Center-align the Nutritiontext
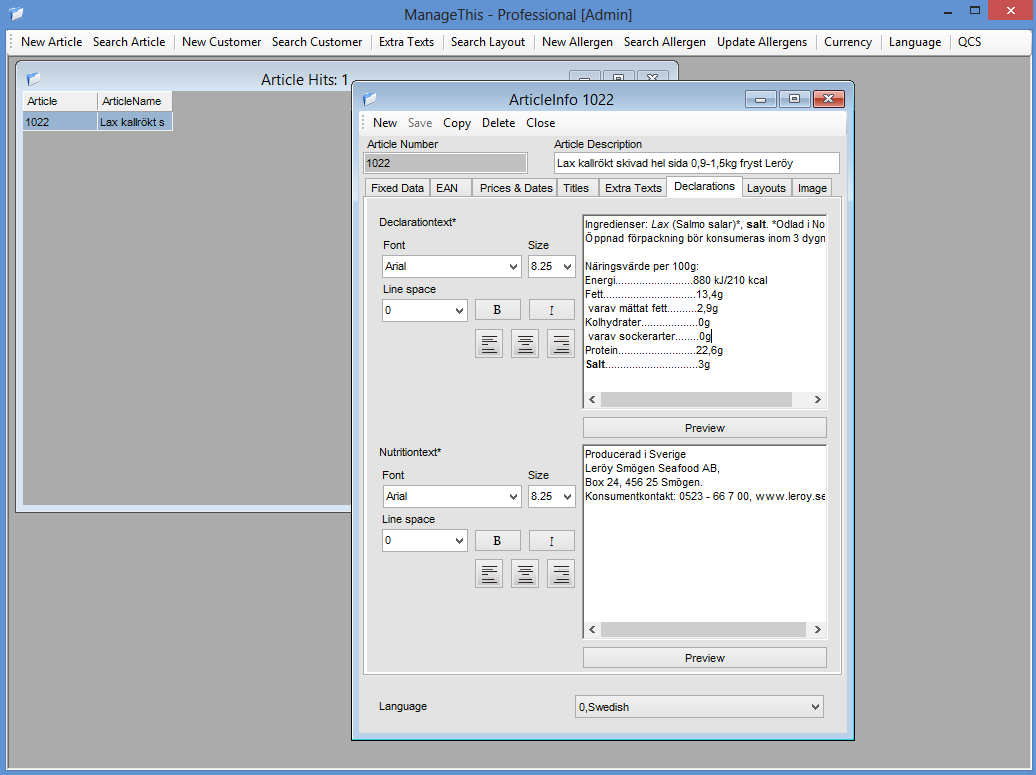 point(525,574)
